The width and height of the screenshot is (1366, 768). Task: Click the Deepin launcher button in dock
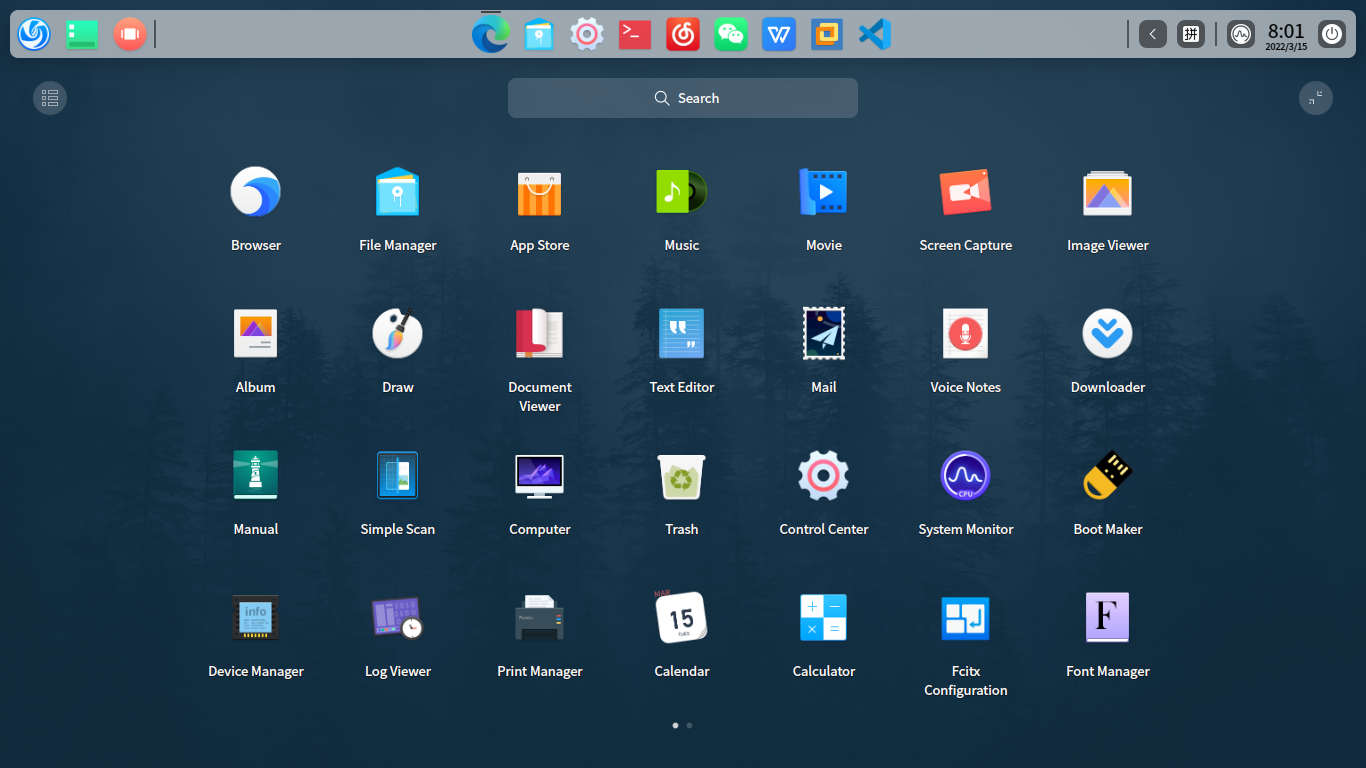click(x=34, y=34)
